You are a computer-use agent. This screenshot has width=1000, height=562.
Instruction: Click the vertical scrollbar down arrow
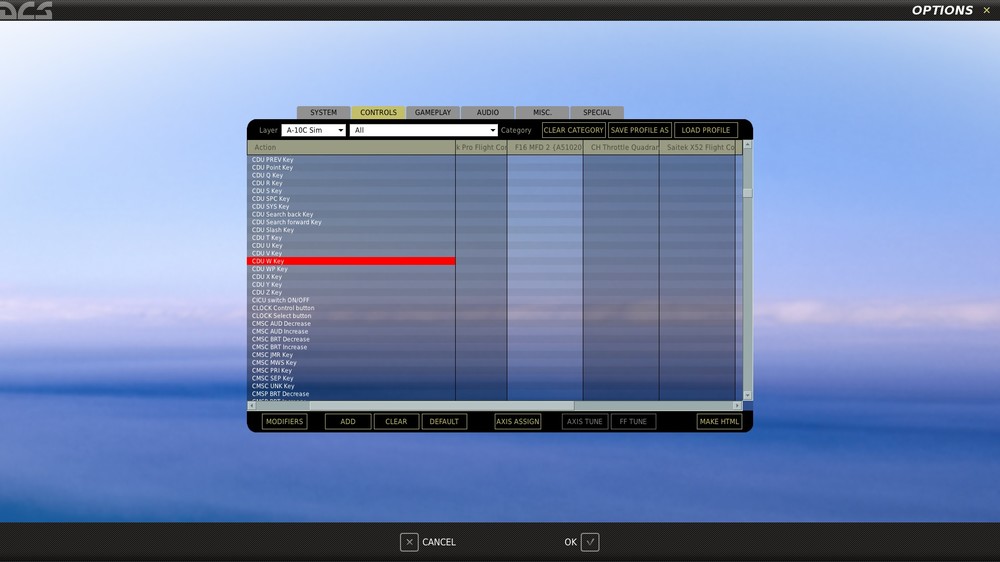(x=747, y=396)
